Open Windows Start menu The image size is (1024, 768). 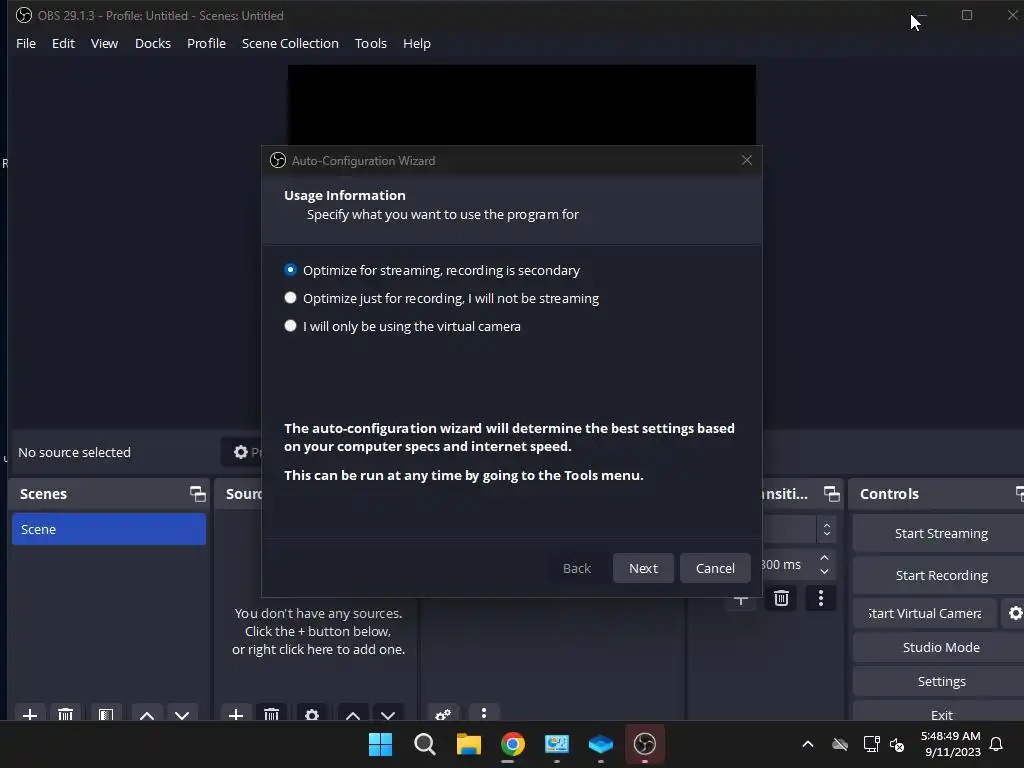pos(381,744)
